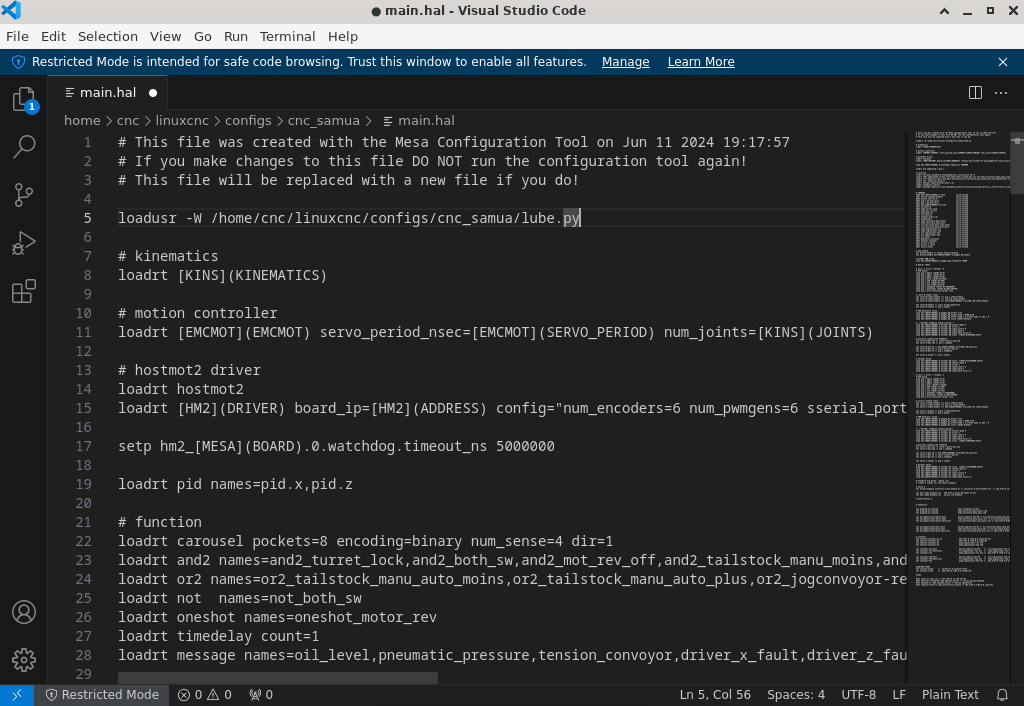1024x706 pixels.
Task: Open the Explorer view in activity bar
Action: point(24,99)
